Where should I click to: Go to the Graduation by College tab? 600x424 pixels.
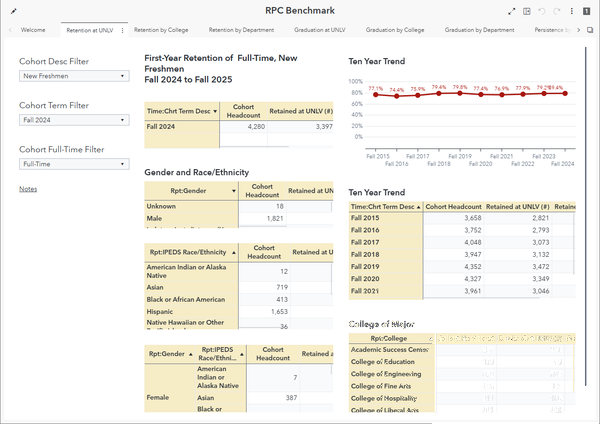pos(395,30)
